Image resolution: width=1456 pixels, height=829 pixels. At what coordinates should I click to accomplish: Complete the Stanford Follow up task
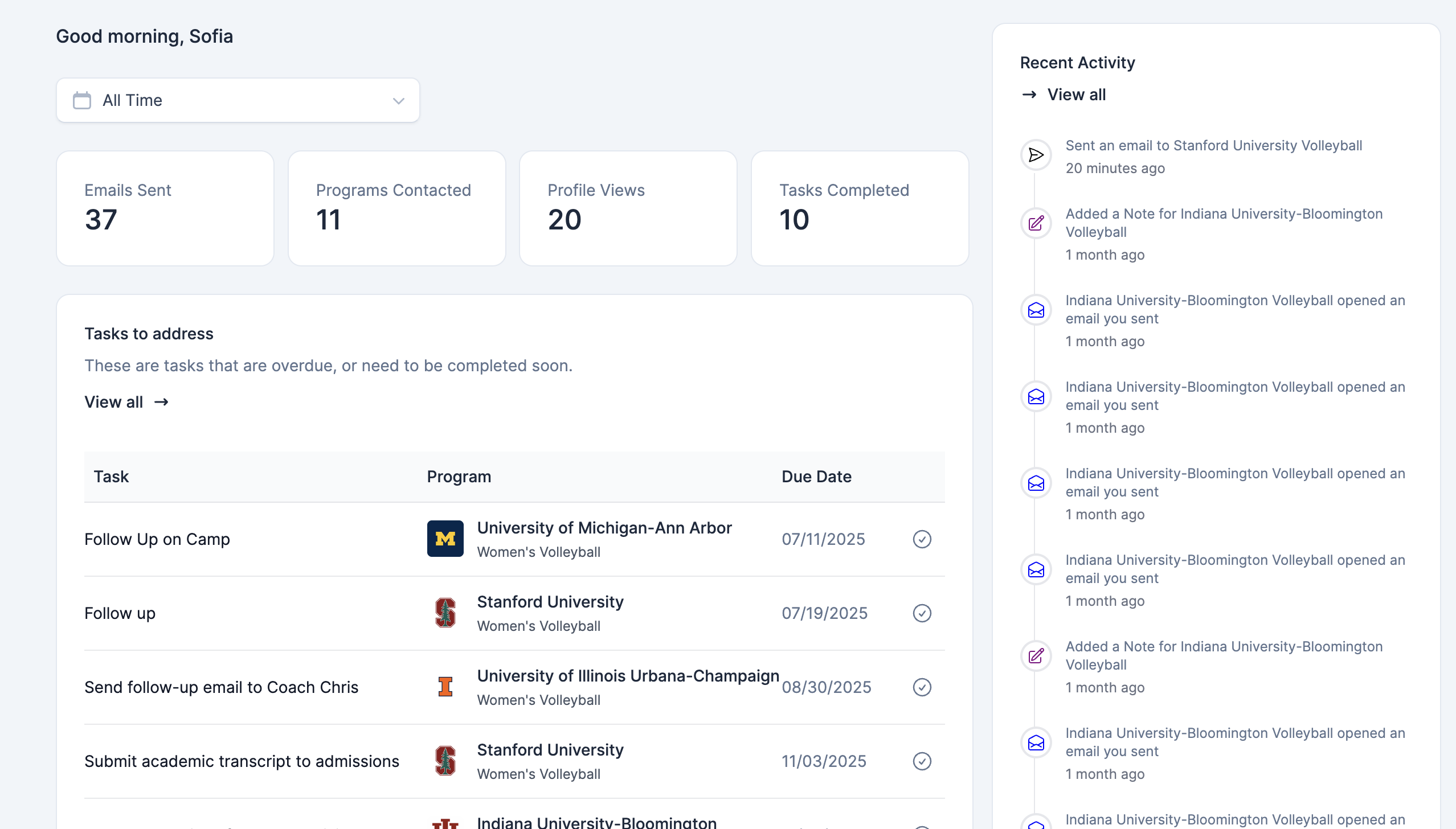click(x=922, y=613)
